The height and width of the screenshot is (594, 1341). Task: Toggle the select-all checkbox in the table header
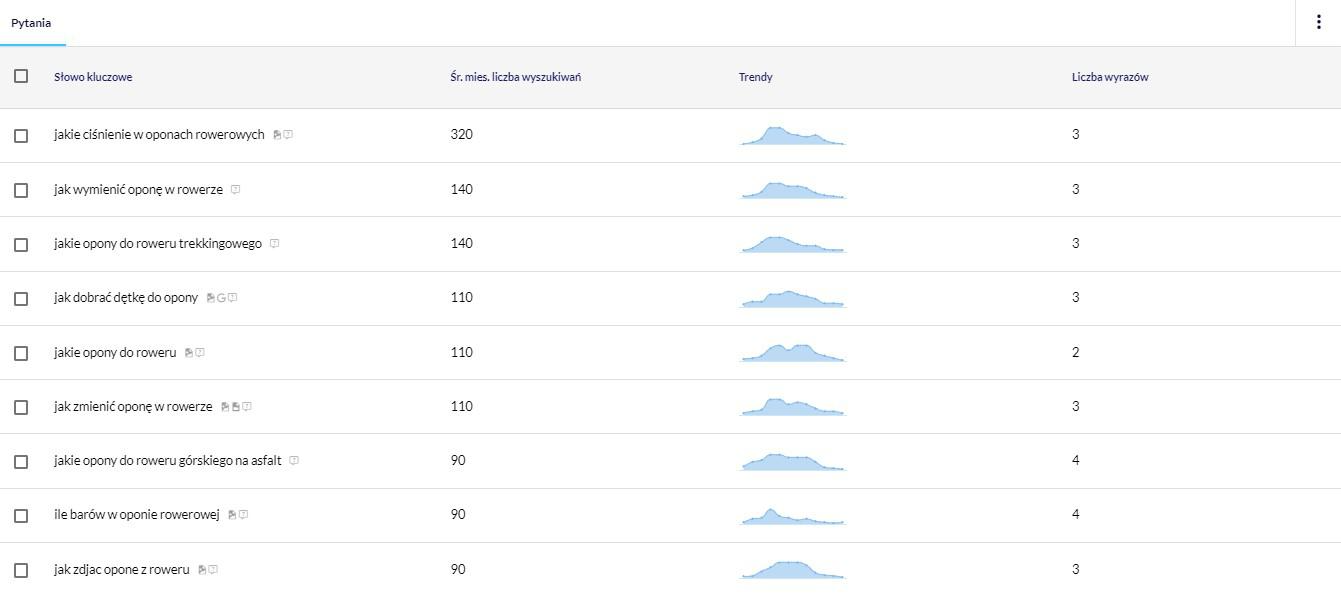[x=21, y=76]
